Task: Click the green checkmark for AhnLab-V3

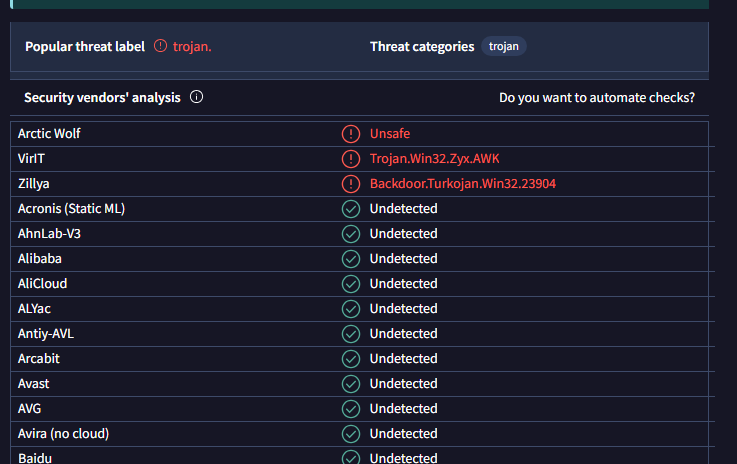Action: tap(351, 234)
